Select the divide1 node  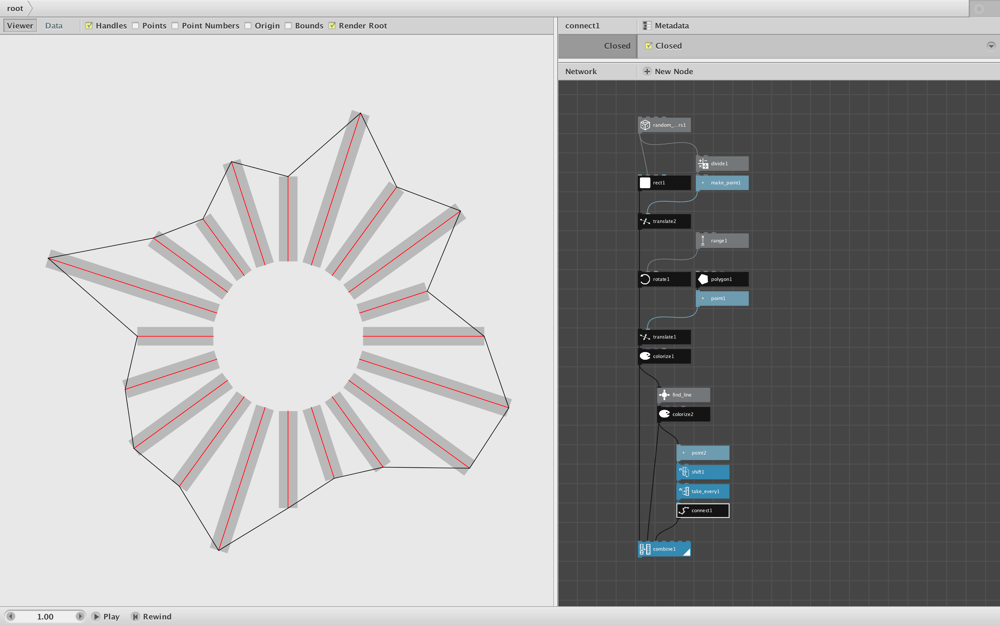pyautogui.click(x=722, y=164)
